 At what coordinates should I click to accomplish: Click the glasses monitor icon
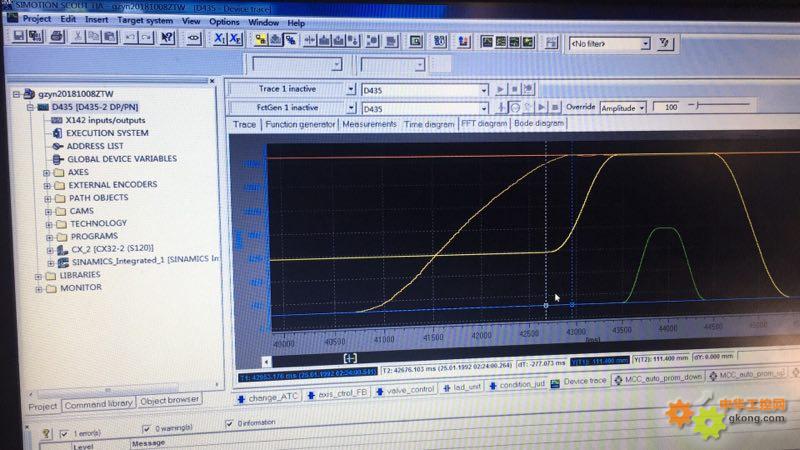[193, 38]
